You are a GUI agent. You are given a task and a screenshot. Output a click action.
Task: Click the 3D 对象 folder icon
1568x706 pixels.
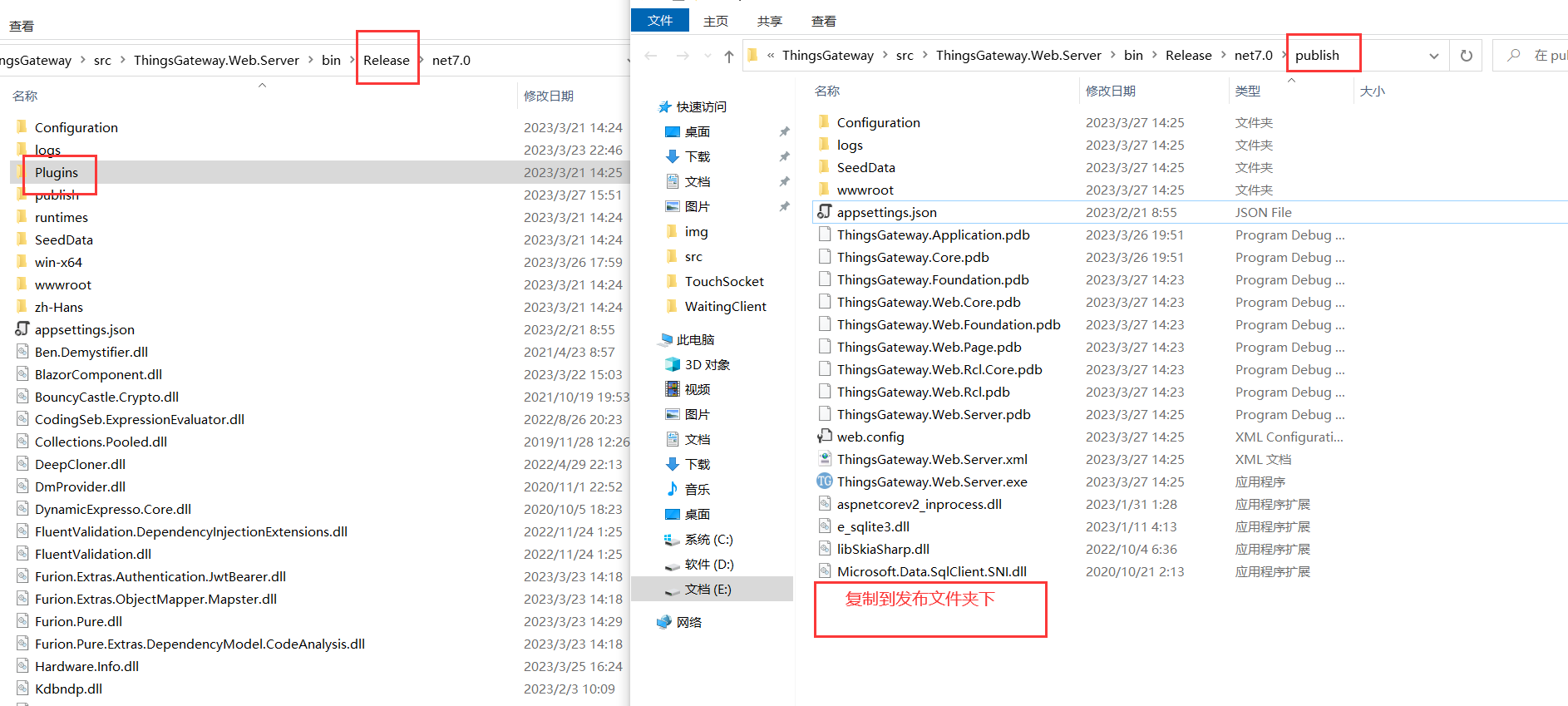click(x=673, y=364)
